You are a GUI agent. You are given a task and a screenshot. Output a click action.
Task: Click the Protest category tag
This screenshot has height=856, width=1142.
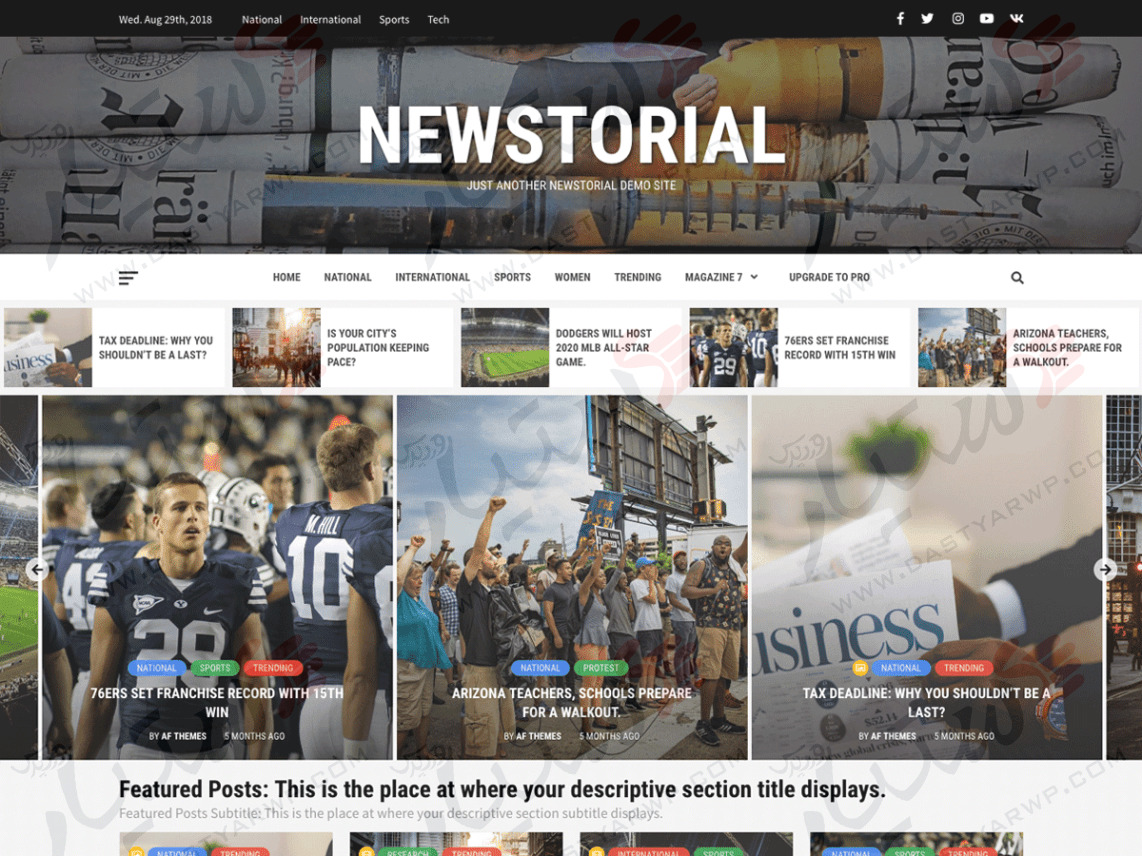click(x=601, y=668)
